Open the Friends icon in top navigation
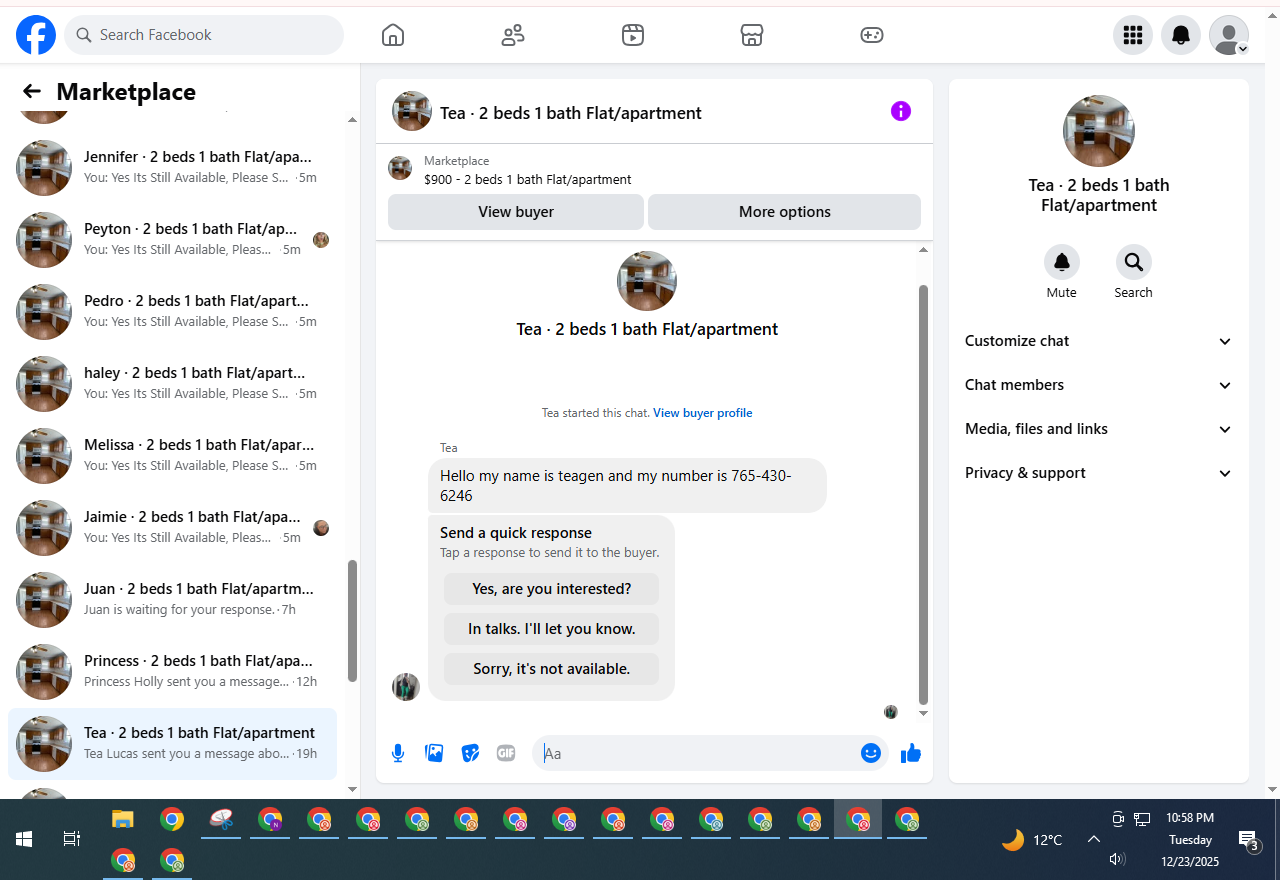1280x880 pixels. (x=513, y=35)
